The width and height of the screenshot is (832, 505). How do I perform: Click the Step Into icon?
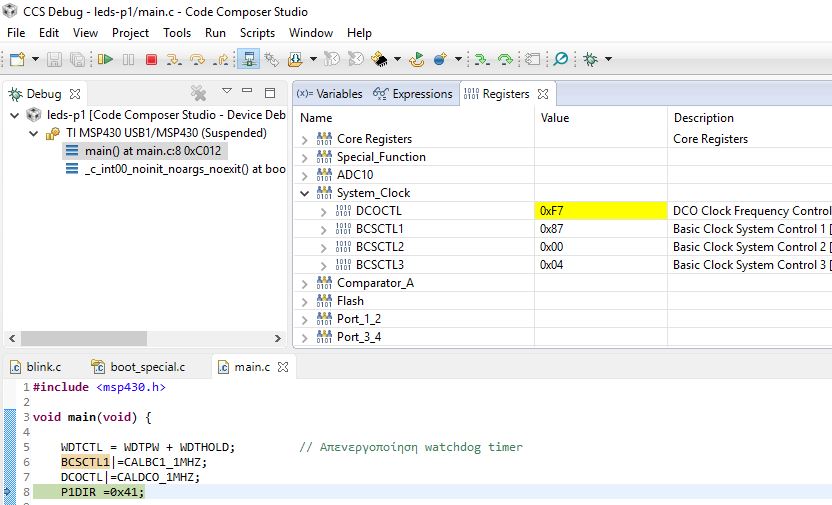[x=174, y=59]
